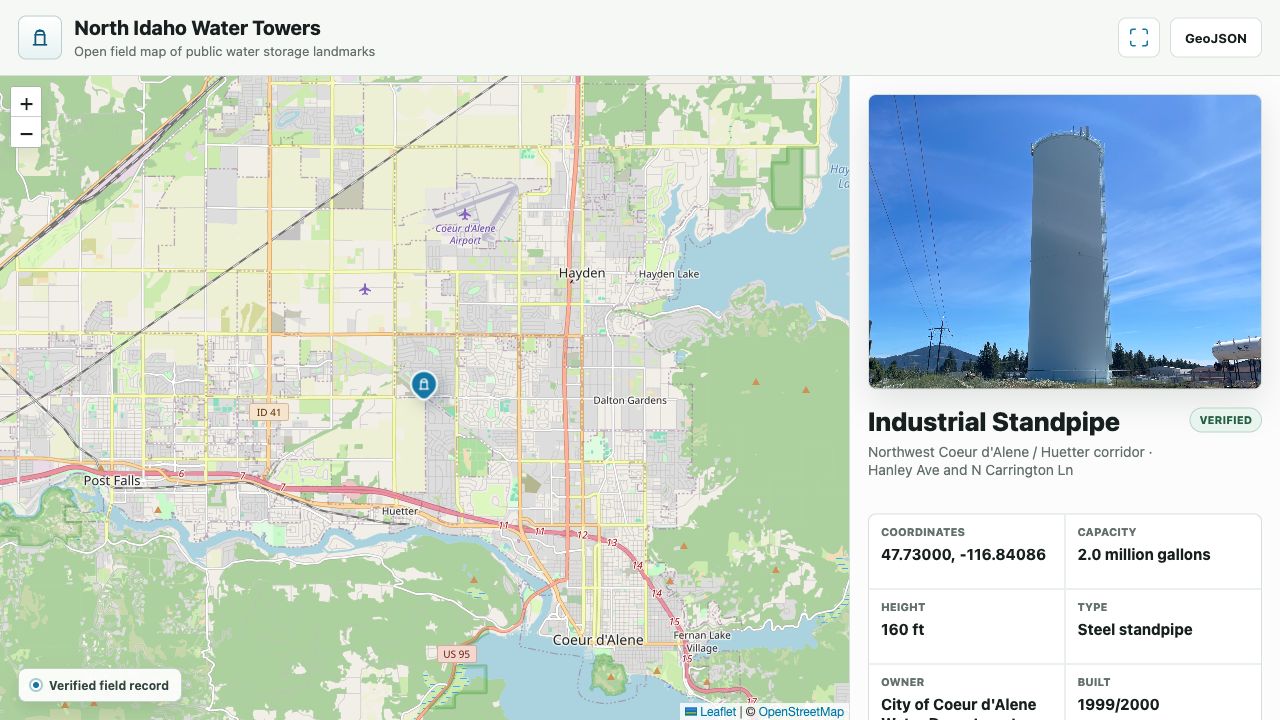Click the VERIFIED status badge

[1225, 420]
